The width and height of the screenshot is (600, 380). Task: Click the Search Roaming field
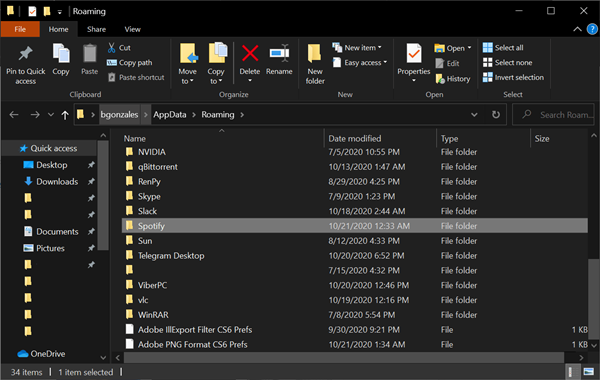click(553, 114)
